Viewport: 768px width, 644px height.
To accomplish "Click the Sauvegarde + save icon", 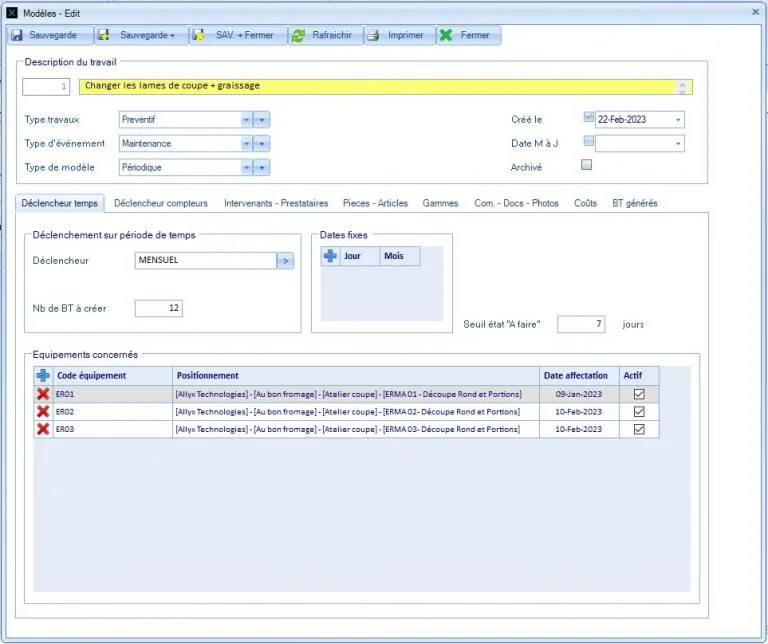I will [103, 35].
